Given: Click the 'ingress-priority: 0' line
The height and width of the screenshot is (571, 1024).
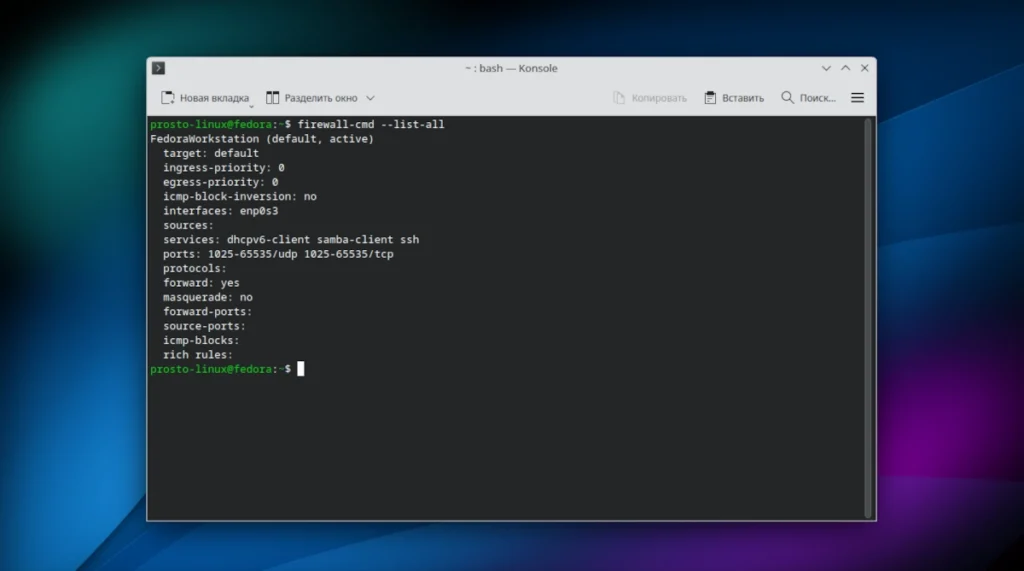Looking at the screenshot, I should pyautogui.click(x=224, y=167).
